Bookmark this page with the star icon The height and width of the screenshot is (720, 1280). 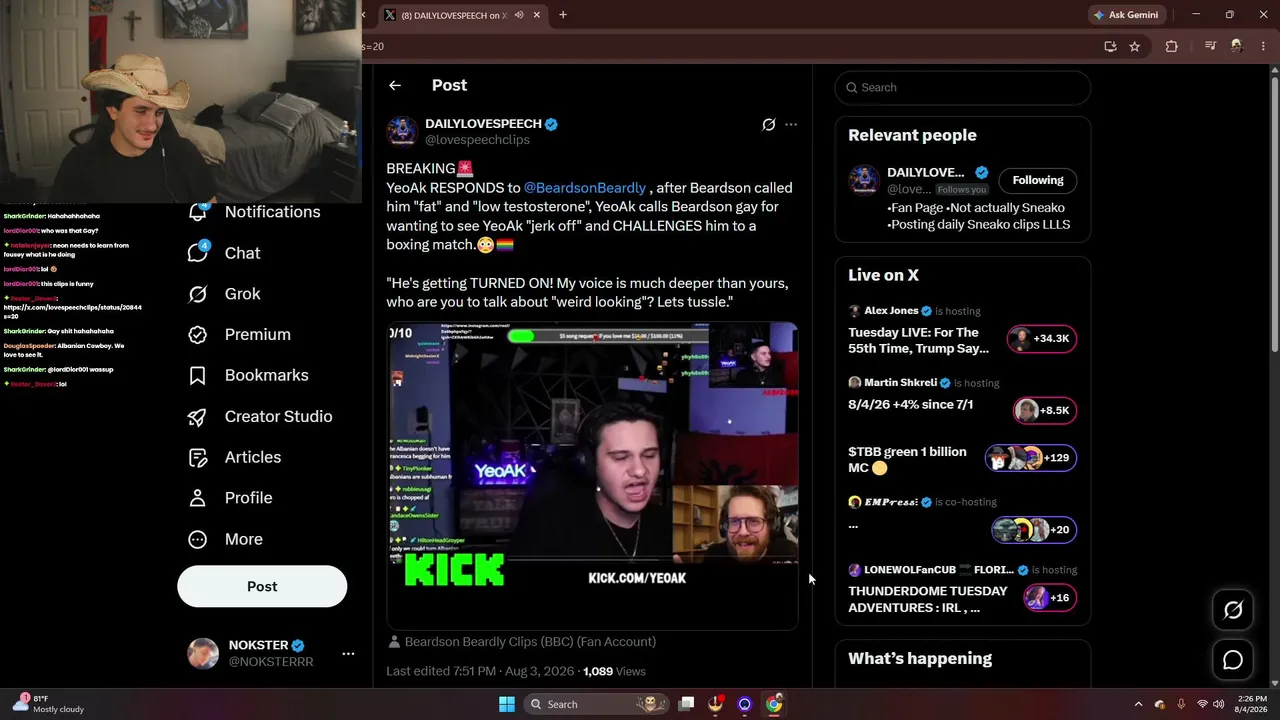(x=1134, y=46)
